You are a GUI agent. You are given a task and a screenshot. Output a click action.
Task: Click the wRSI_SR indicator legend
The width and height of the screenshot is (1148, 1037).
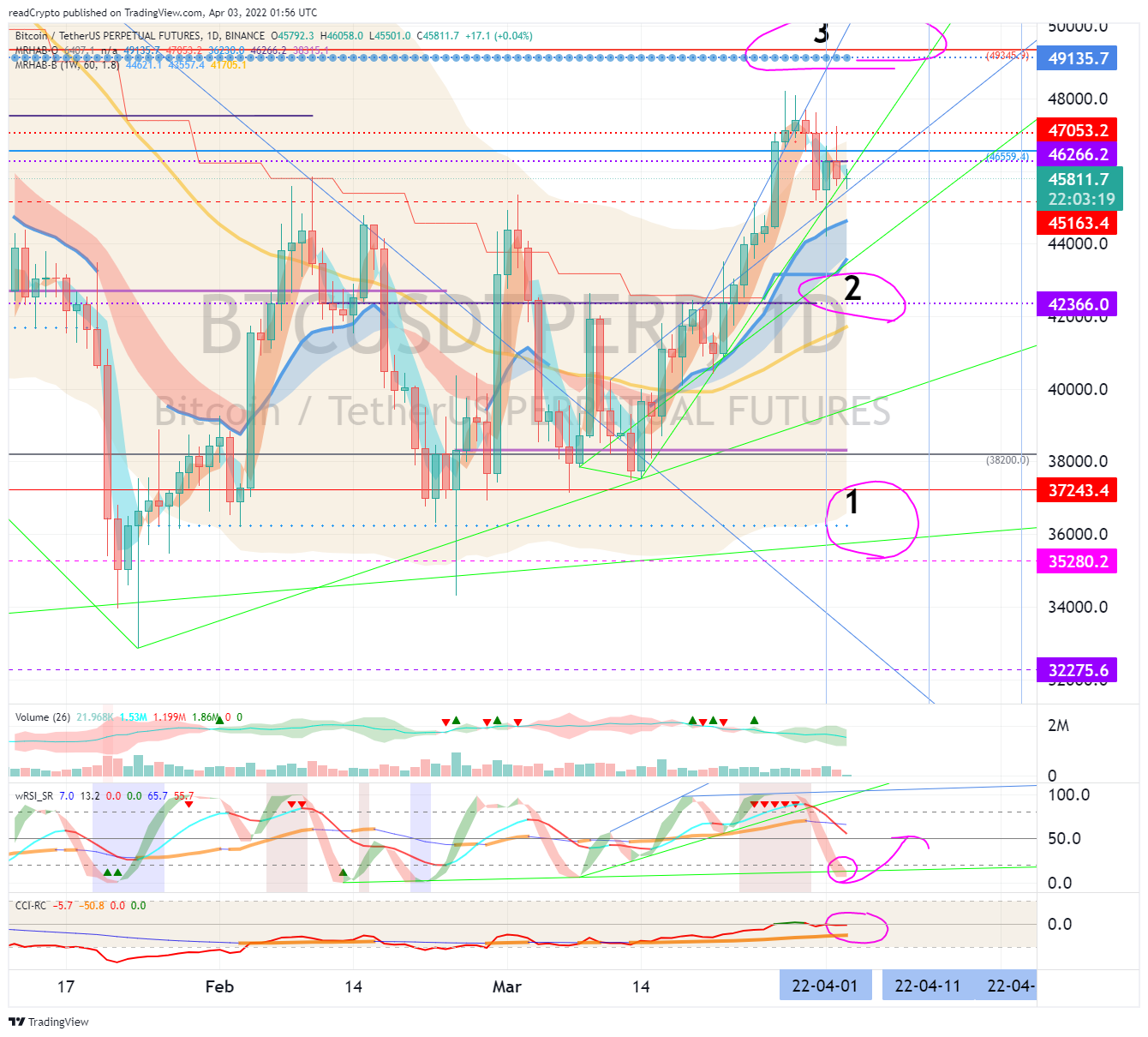pos(34,796)
